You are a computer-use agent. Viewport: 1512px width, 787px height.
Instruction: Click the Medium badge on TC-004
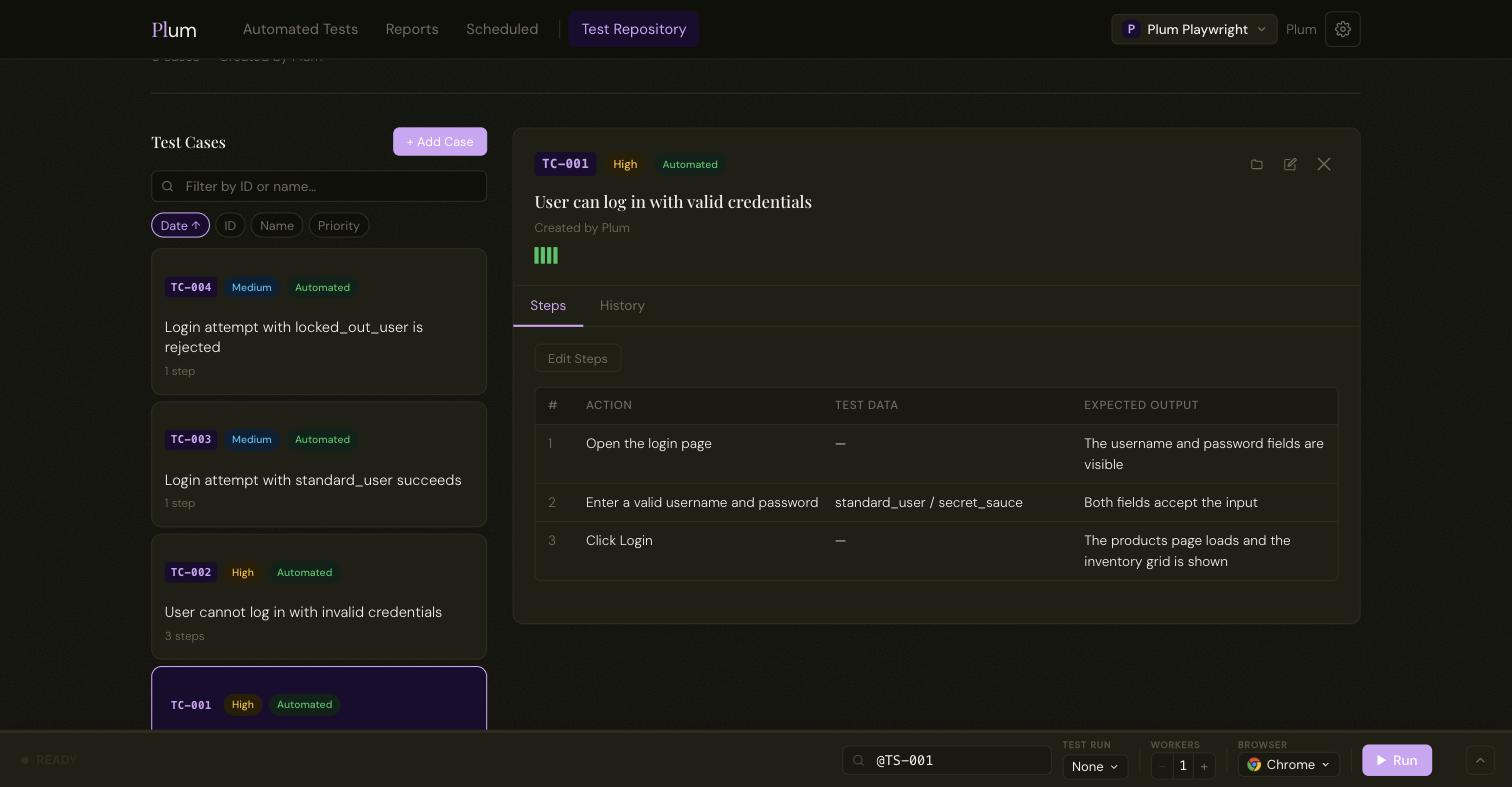point(252,287)
